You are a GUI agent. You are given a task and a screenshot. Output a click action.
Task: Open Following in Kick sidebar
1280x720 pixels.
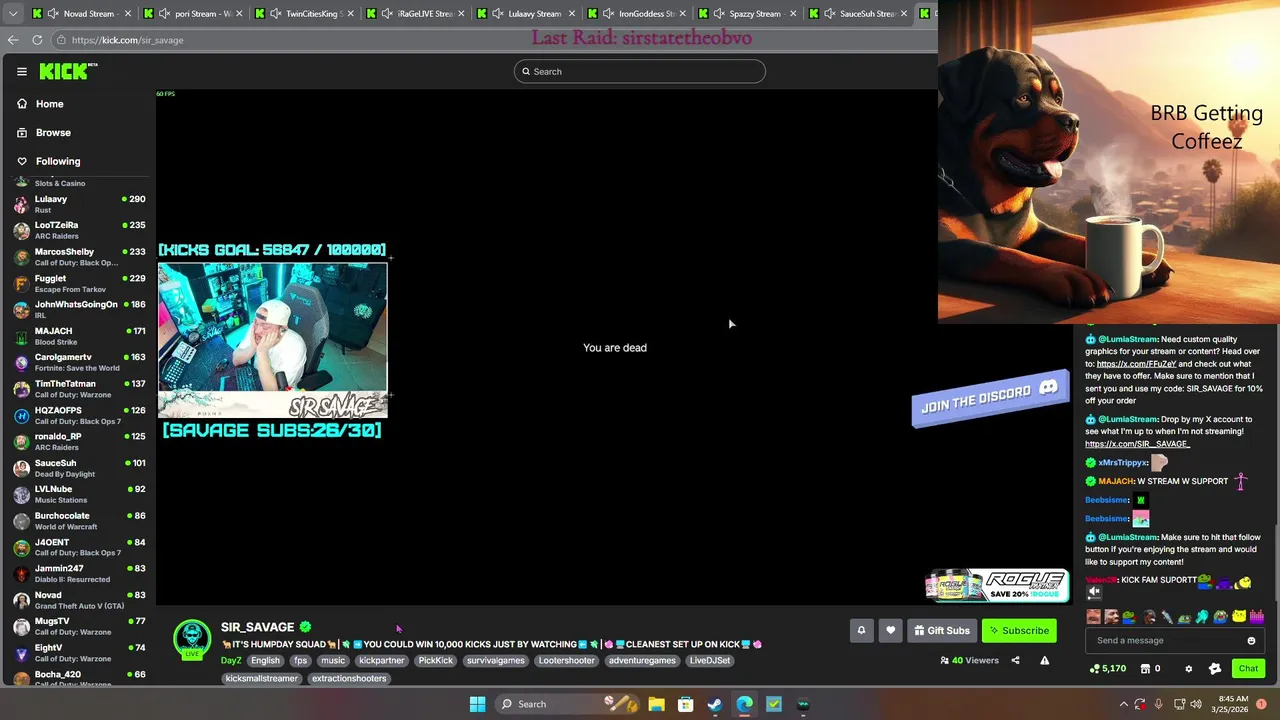click(x=58, y=161)
